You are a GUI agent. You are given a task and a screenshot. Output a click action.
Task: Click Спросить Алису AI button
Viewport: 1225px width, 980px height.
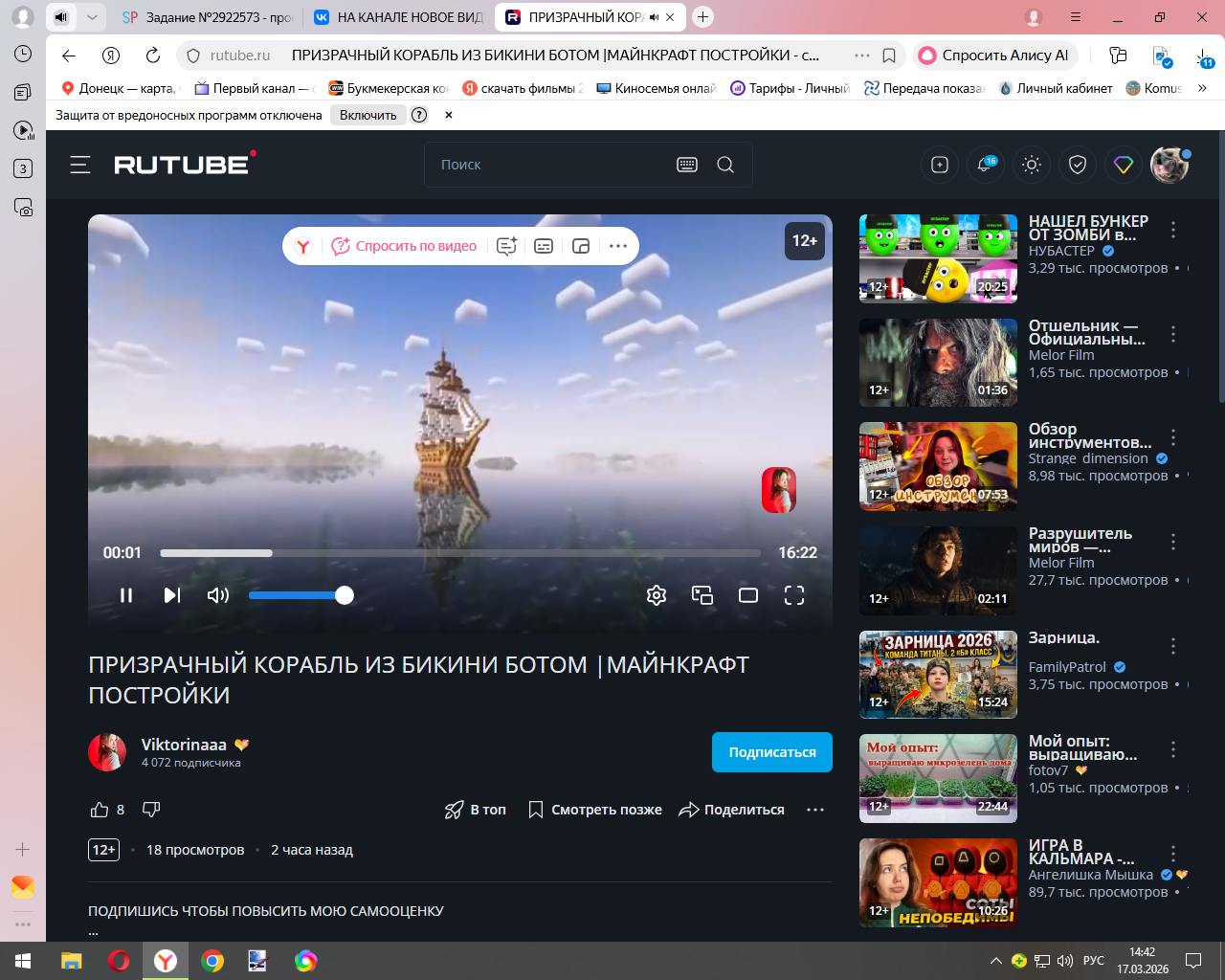coord(995,56)
